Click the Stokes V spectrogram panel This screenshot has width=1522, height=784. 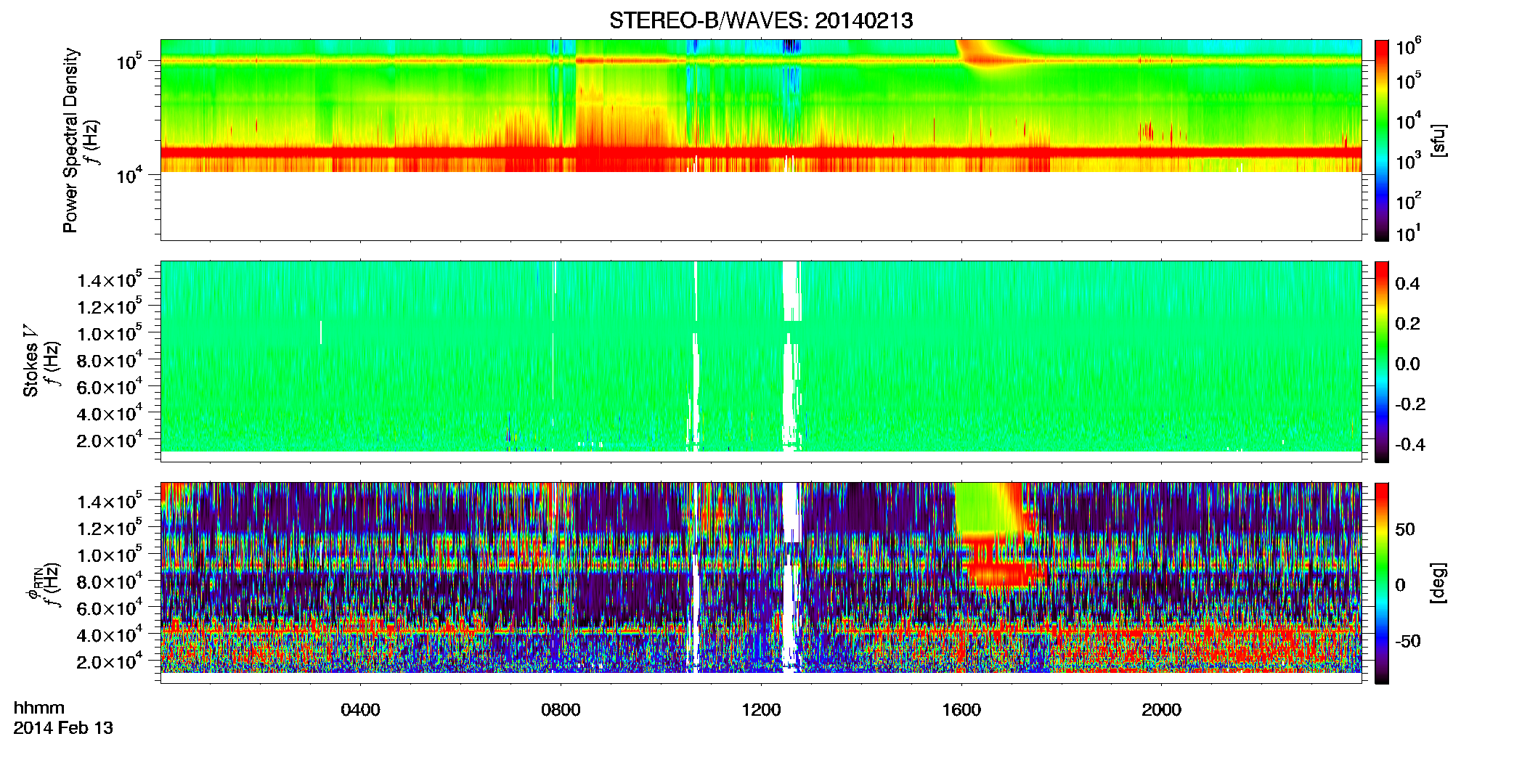(x=761, y=361)
